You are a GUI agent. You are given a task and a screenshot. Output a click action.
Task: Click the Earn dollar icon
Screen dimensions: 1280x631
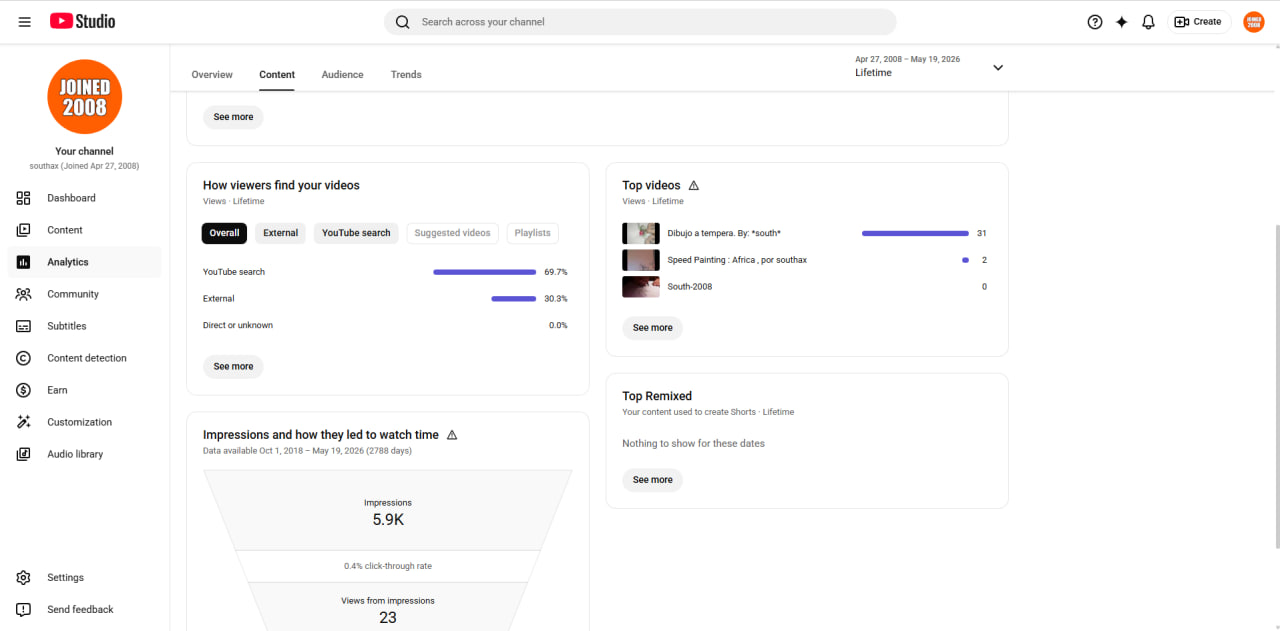[x=24, y=390]
